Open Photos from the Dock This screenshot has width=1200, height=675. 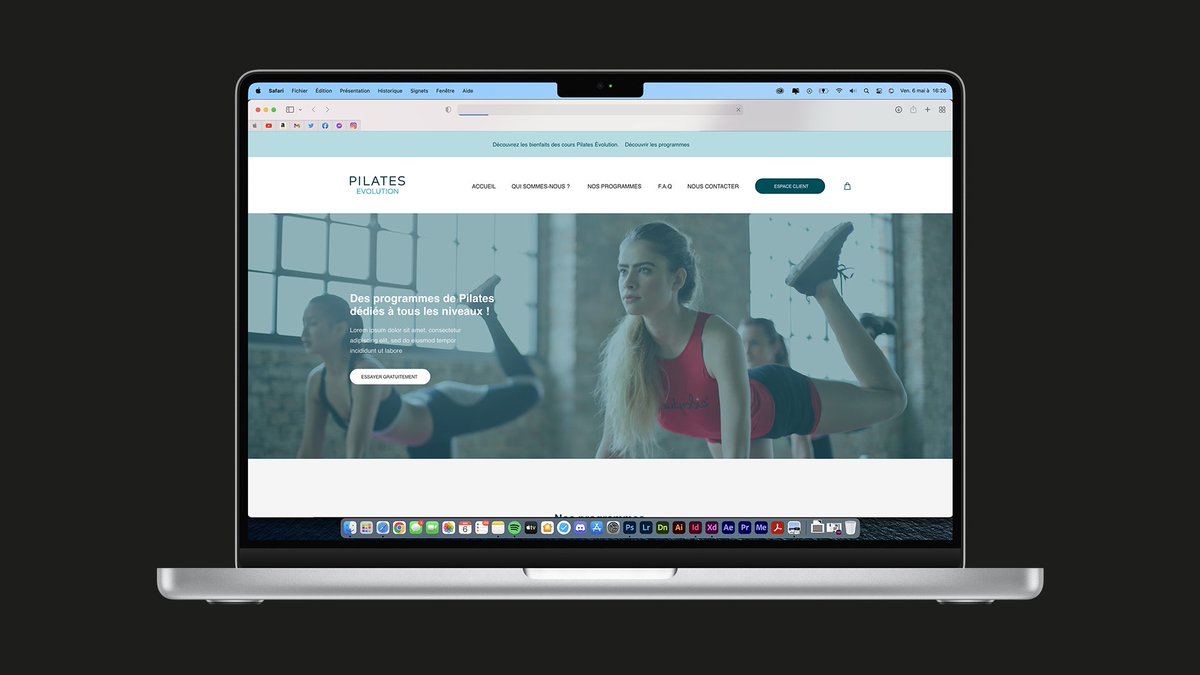click(448, 527)
